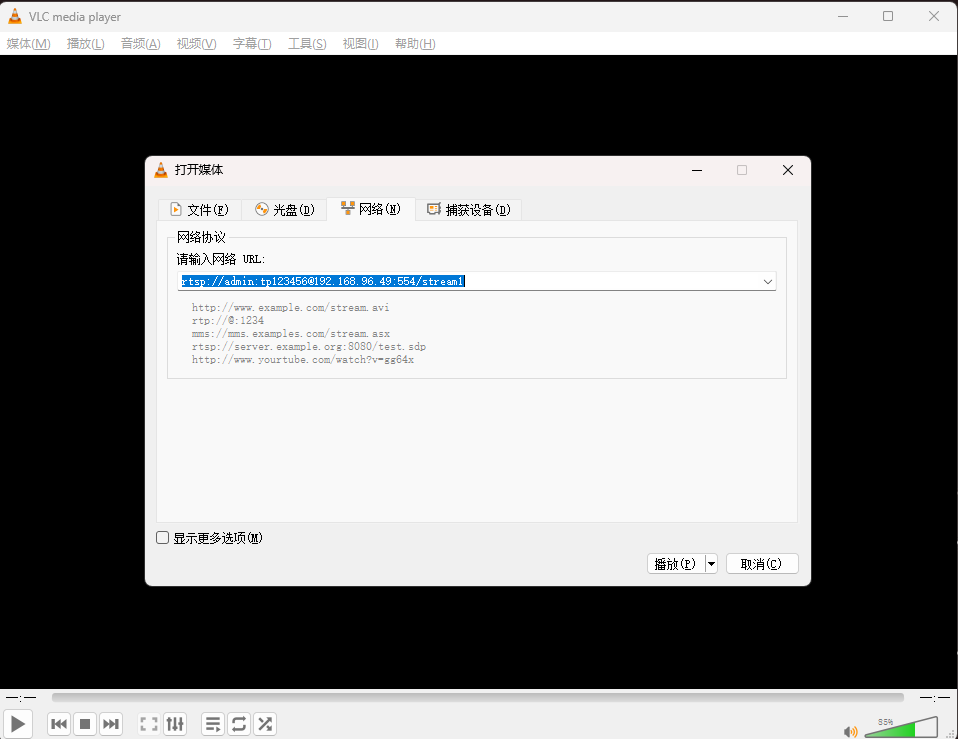Screen dimensions: 958x739
Task: Open the 视频(V) menu
Action: coord(196,43)
